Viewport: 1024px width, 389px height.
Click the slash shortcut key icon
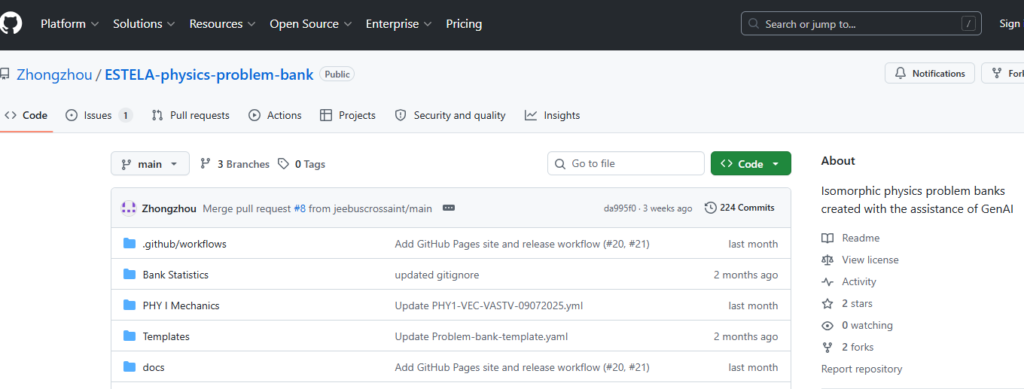tap(968, 24)
